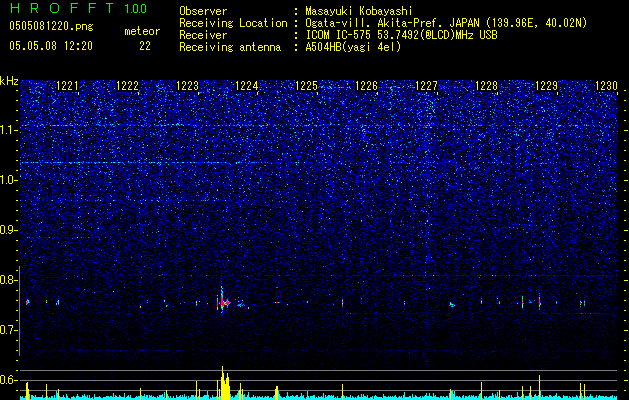This screenshot has width=629, height=400.
Task: Click the 0.8 kHz frequency label
Action: [x=9, y=280]
